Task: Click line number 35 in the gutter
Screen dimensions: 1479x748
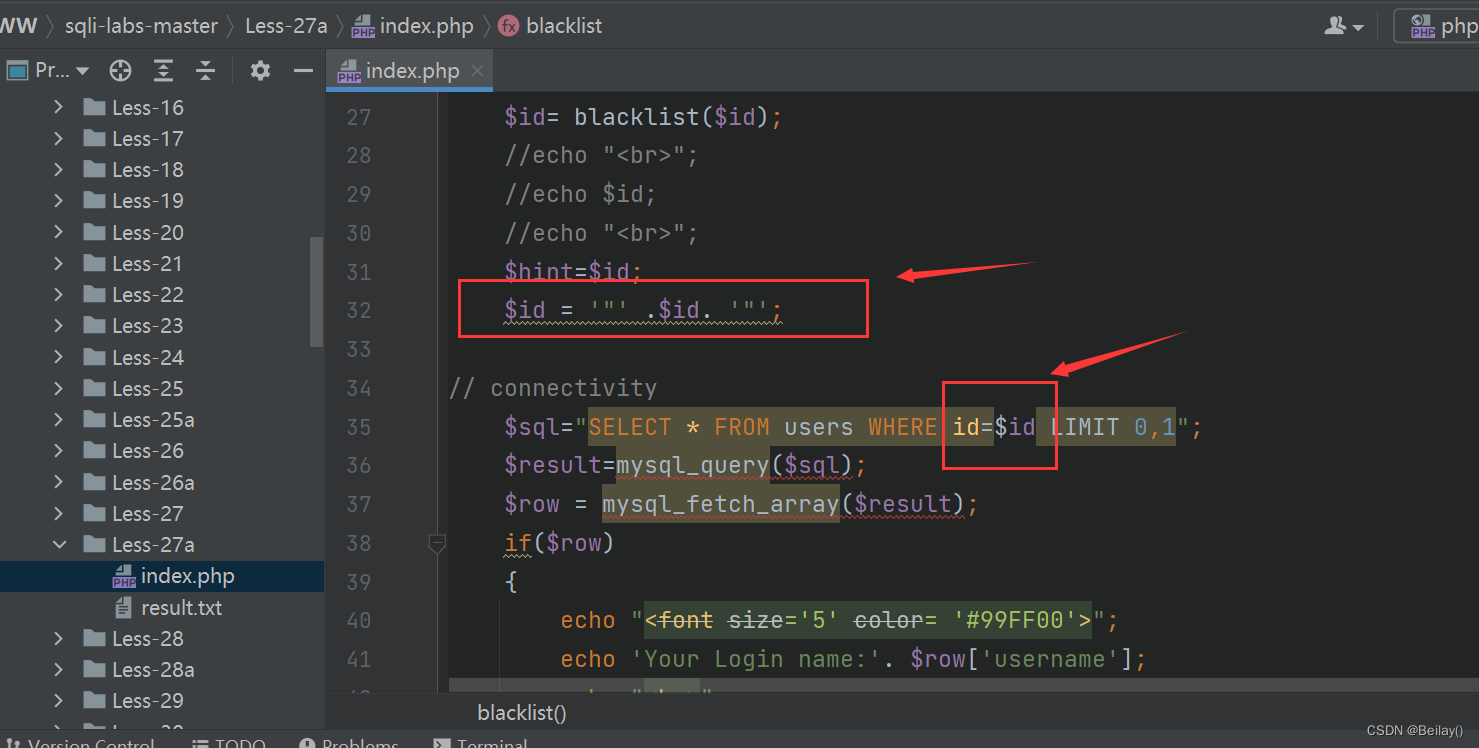Action: pos(358,427)
